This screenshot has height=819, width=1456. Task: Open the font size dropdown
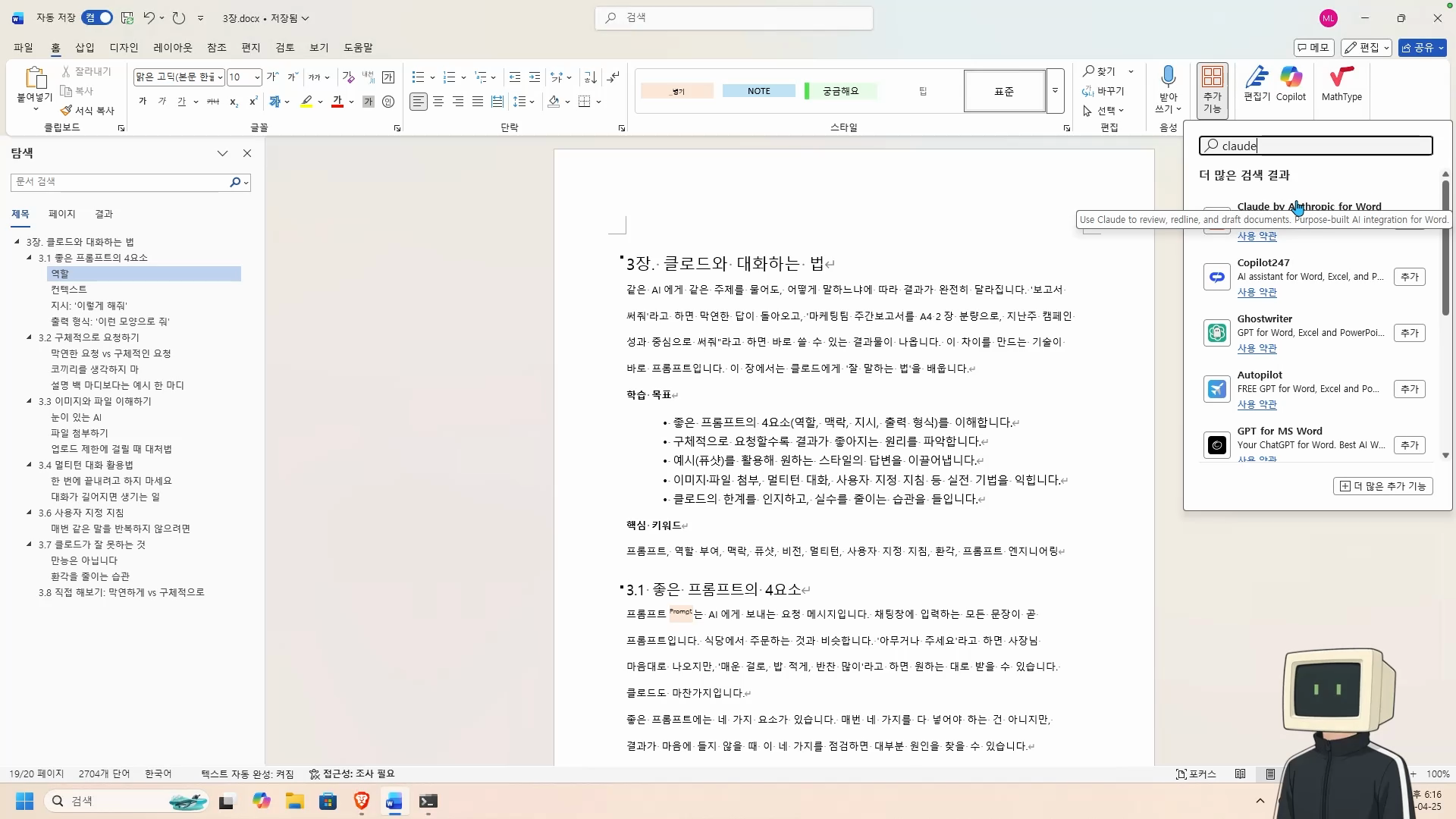click(257, 77)
